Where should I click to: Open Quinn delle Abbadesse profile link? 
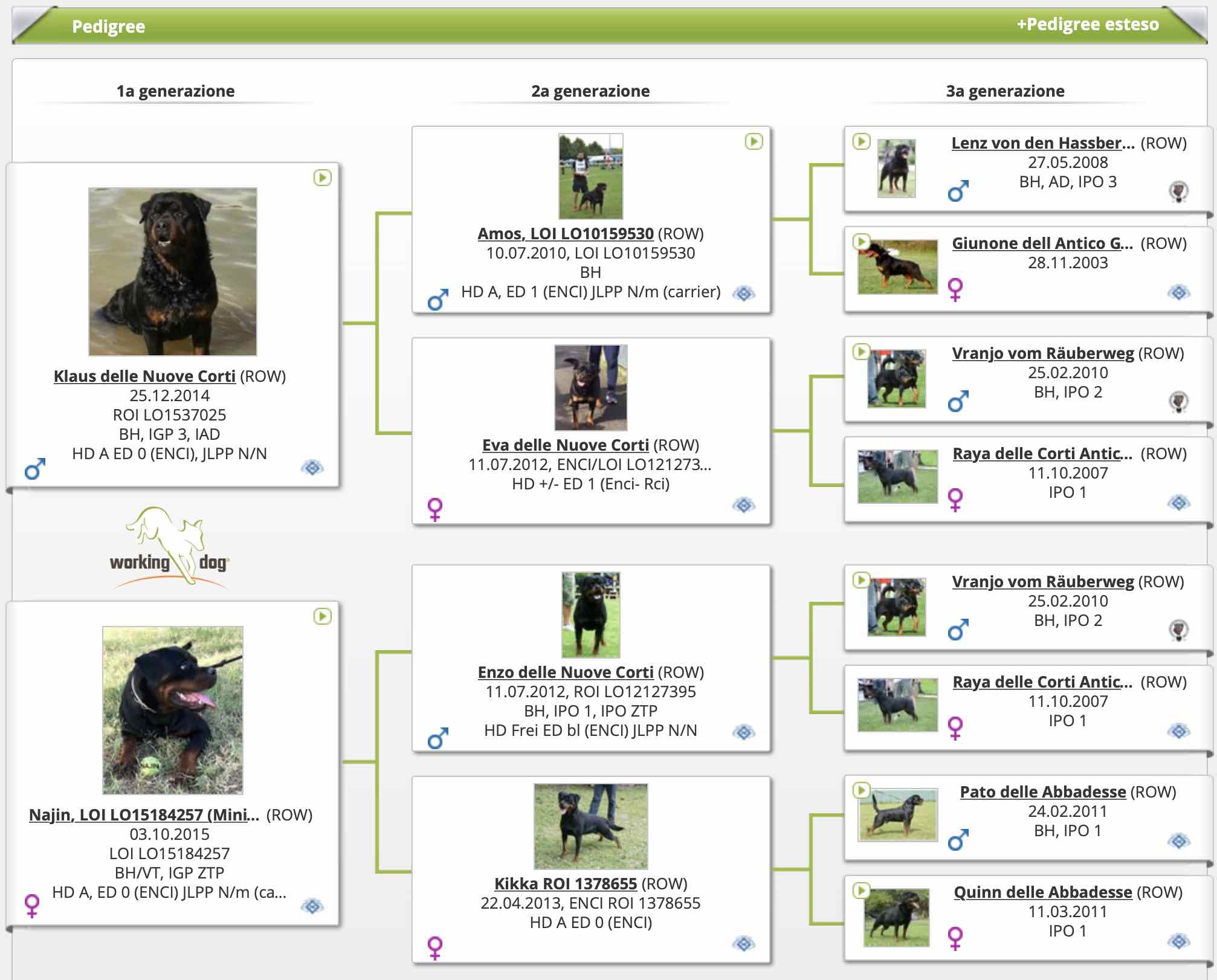1043,892
